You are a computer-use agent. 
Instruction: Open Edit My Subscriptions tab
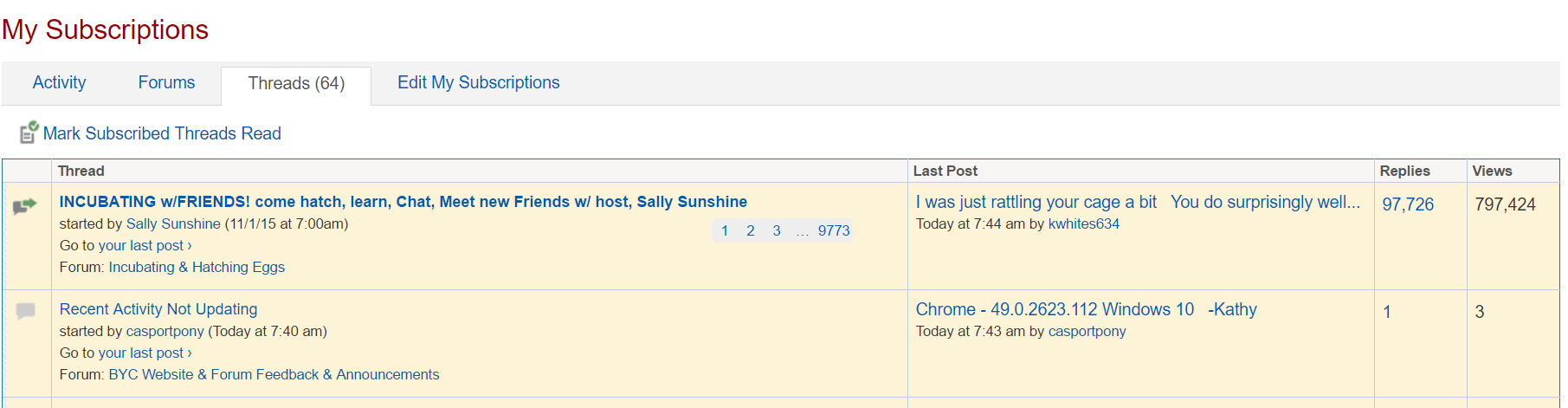pyautogui.click(x=478, y=82)
